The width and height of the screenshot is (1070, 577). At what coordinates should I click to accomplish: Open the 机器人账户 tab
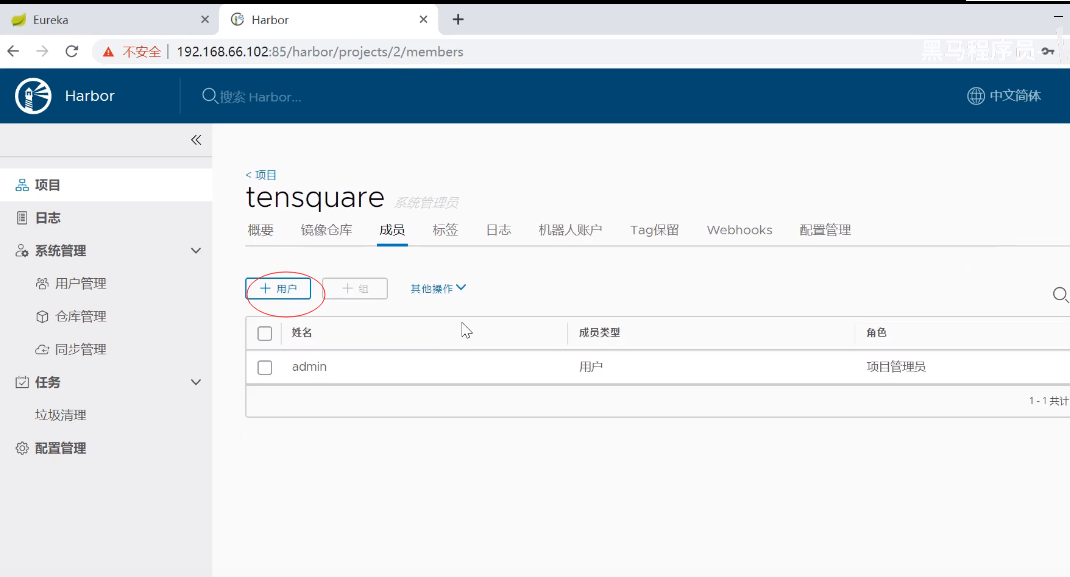(570, 230)
